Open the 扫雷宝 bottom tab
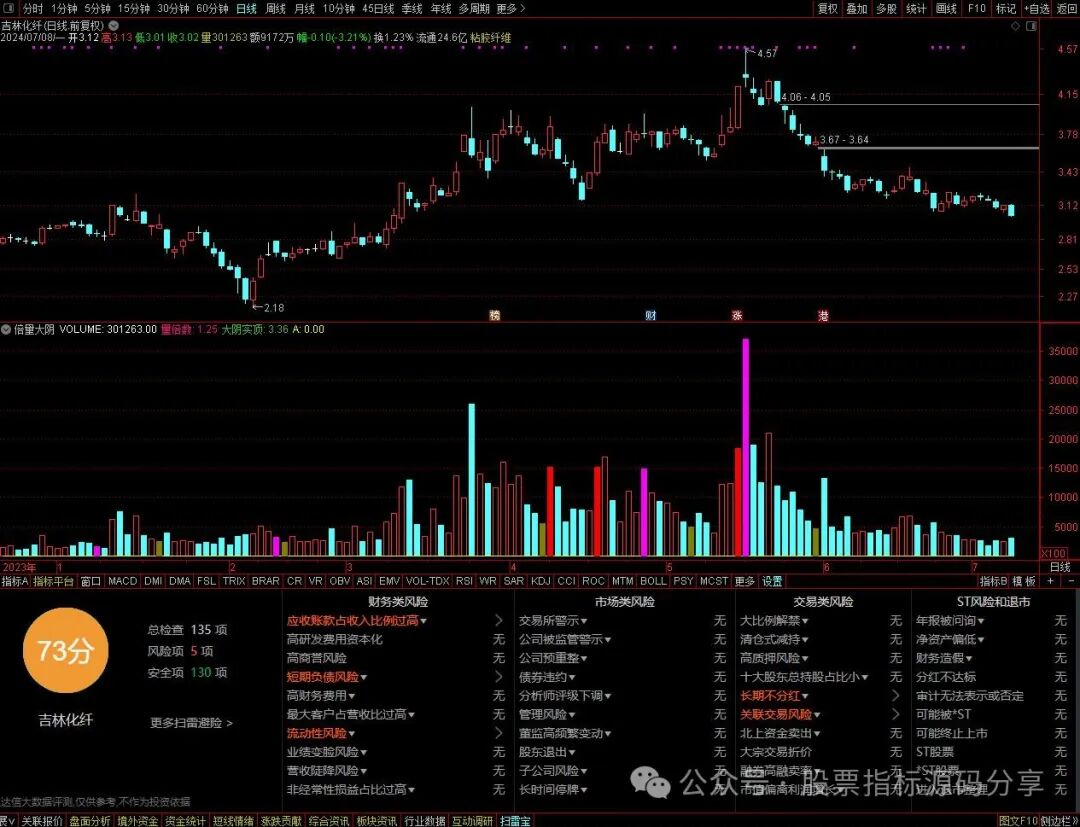The height and width of the screenshot is (827, 1080). [x=515, y=821]
